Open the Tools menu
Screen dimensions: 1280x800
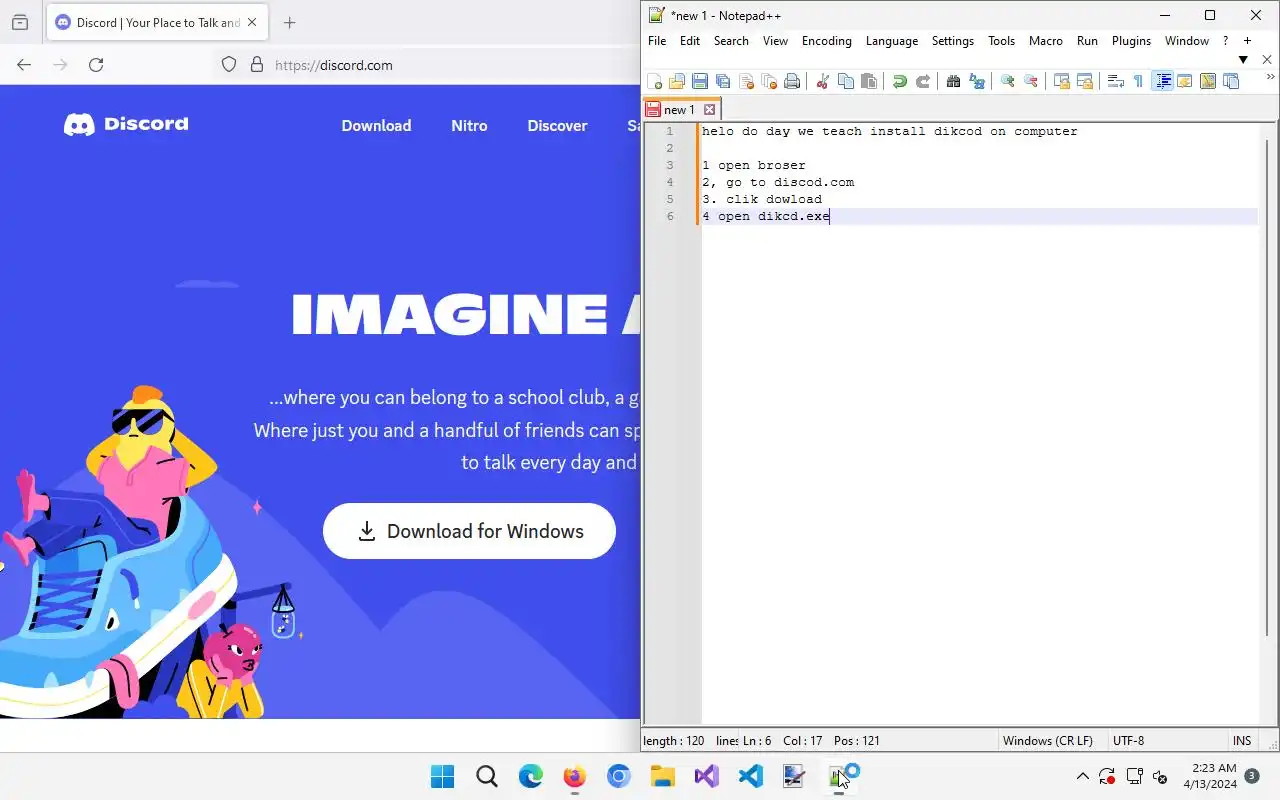(x=1001, y=41)
